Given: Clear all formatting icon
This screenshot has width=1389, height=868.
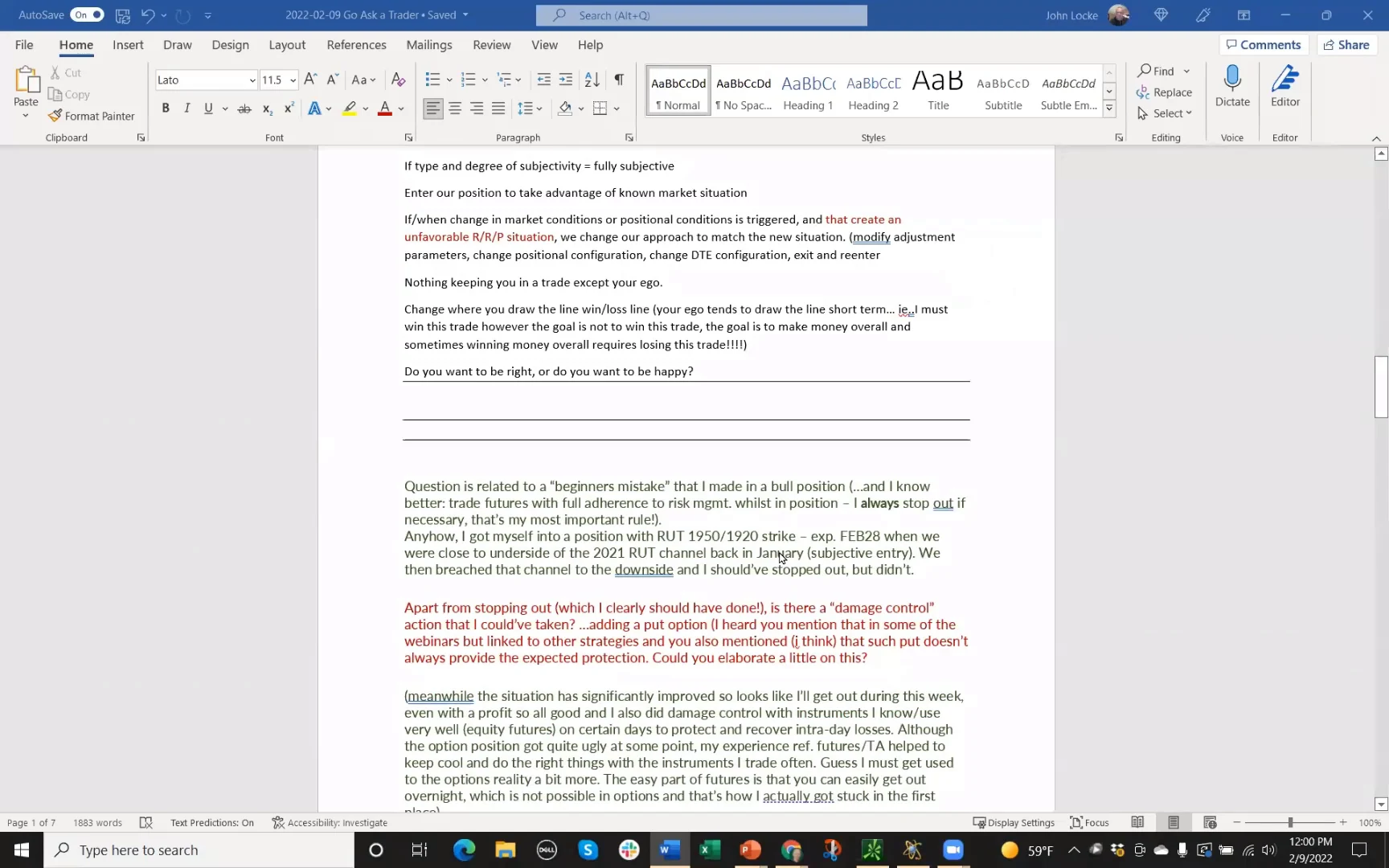Looking at the screenshot, I should click(398, 80).
